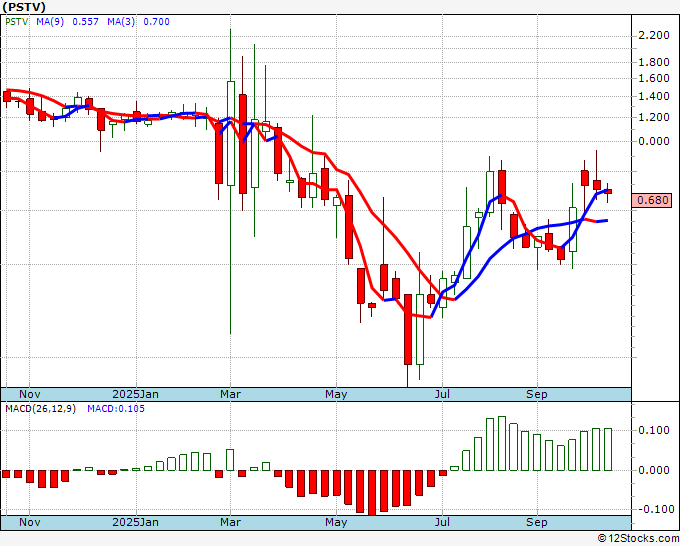This screenshot has height=546, width=680.
Task: Click Jul on the price chart timeline
Action: coord(441,394)
